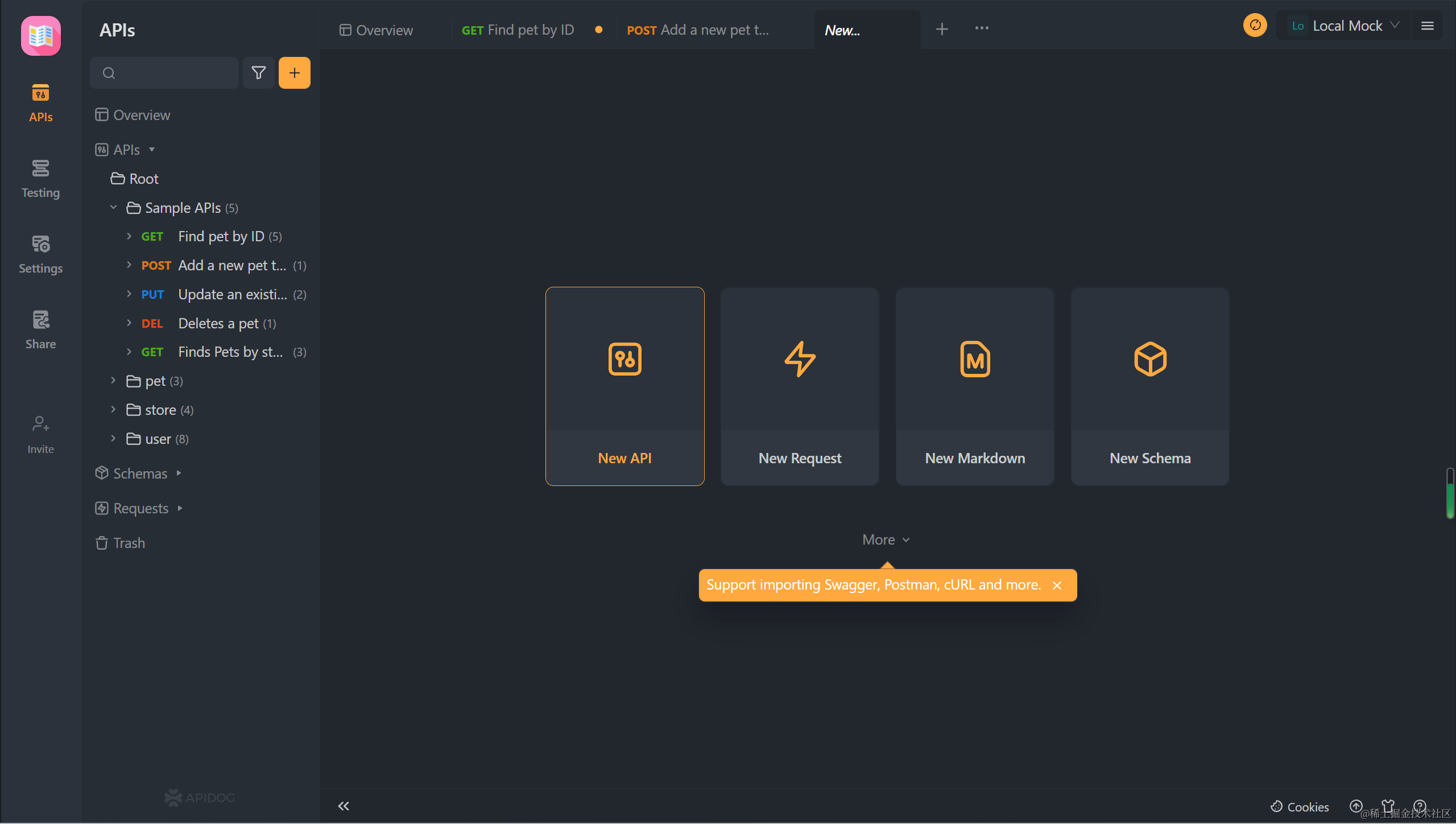Click inside the API search field
1456x824 pixels.
[165, 72]
